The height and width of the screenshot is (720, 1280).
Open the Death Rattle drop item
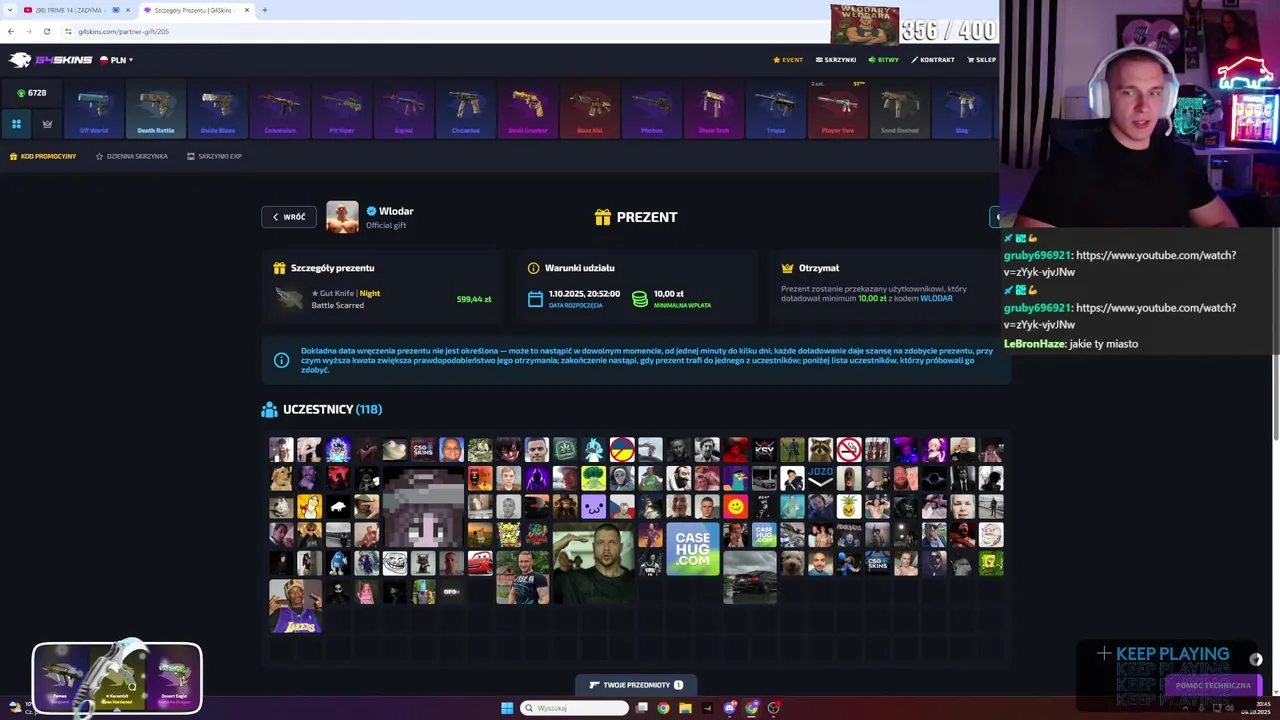click(x=156, y=110)
